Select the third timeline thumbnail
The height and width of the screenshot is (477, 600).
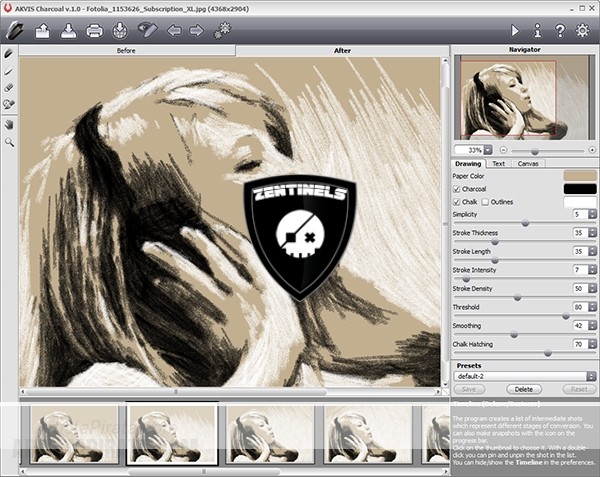270,434
